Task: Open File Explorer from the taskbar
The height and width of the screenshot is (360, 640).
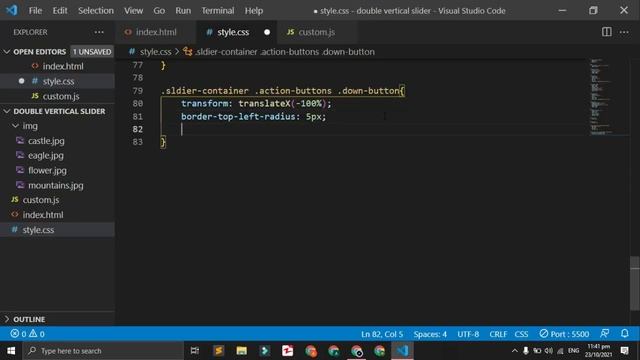Action: (x=241, y=351)
